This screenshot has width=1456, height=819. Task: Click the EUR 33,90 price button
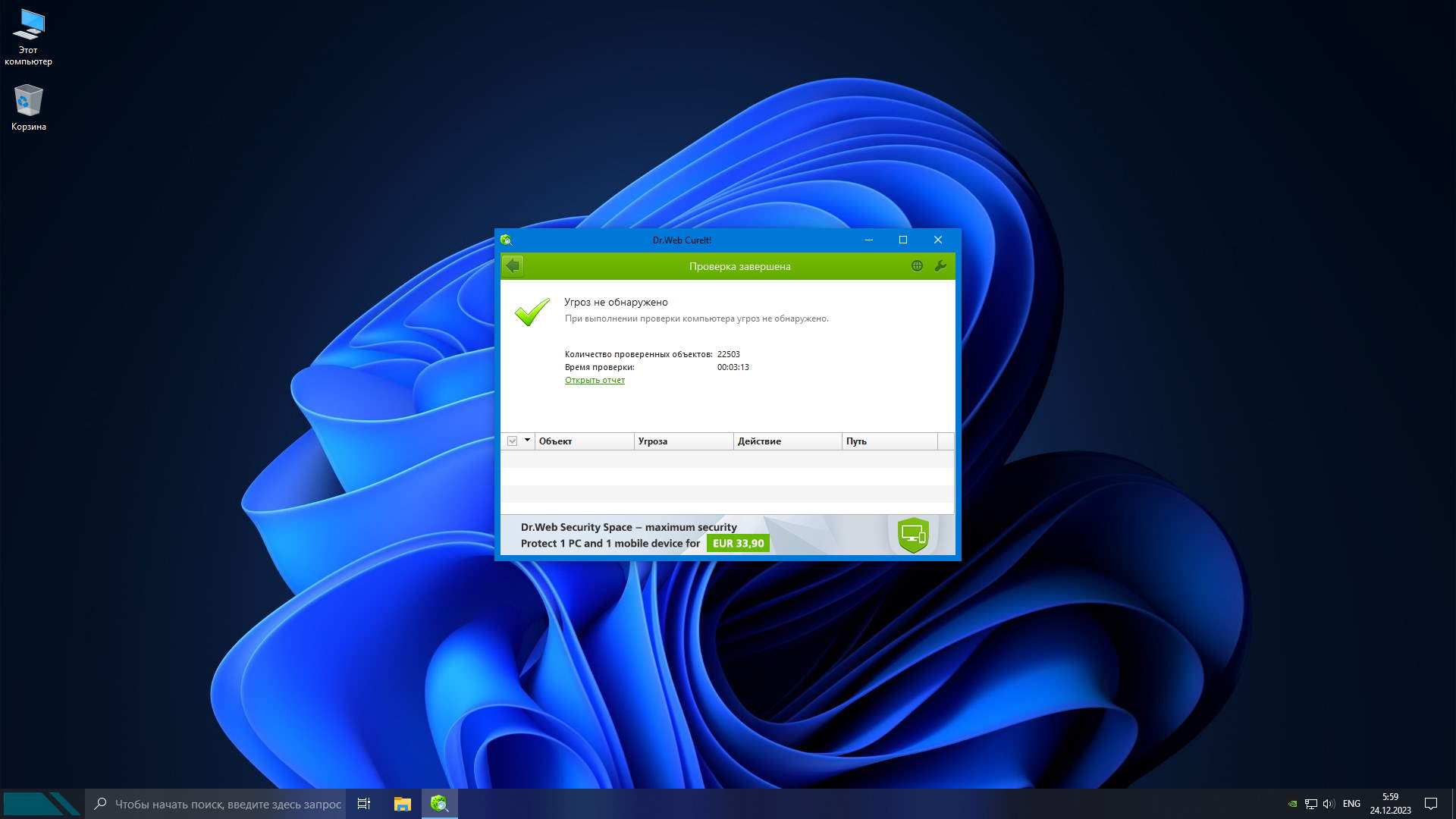coord(738,544)
